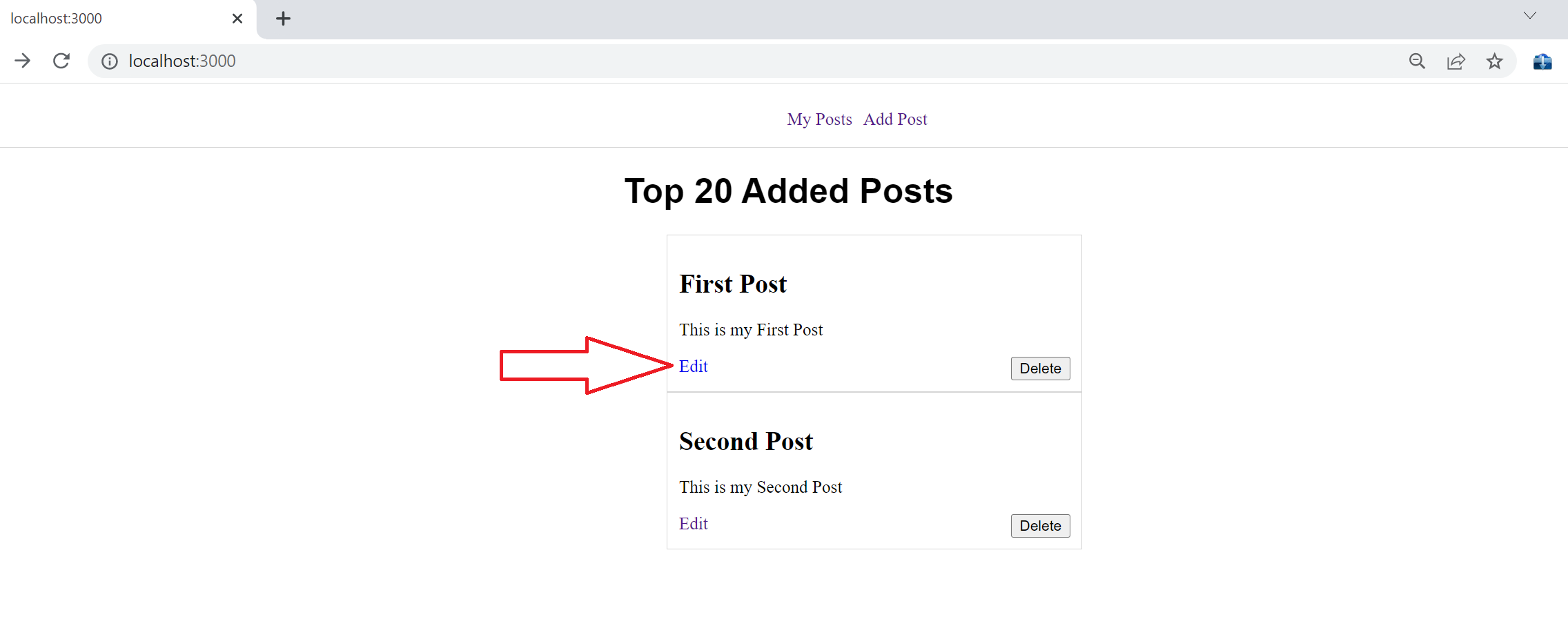The height and width of the screenshot is (617, 1568).
Task: Open the blue toolbox extension icon
Action: (x=1542, y=61)
